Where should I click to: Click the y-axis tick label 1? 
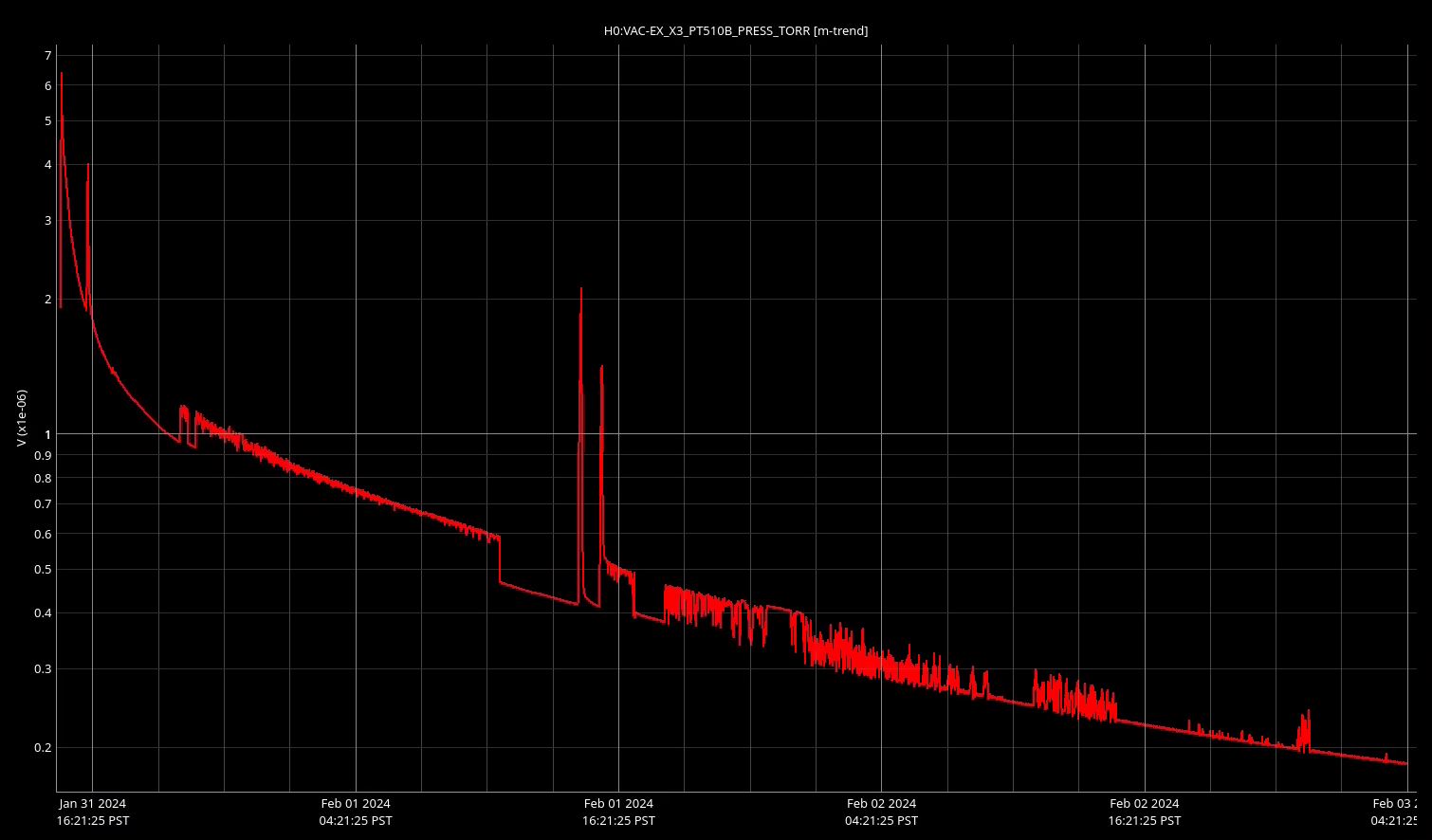coord(46,434)
